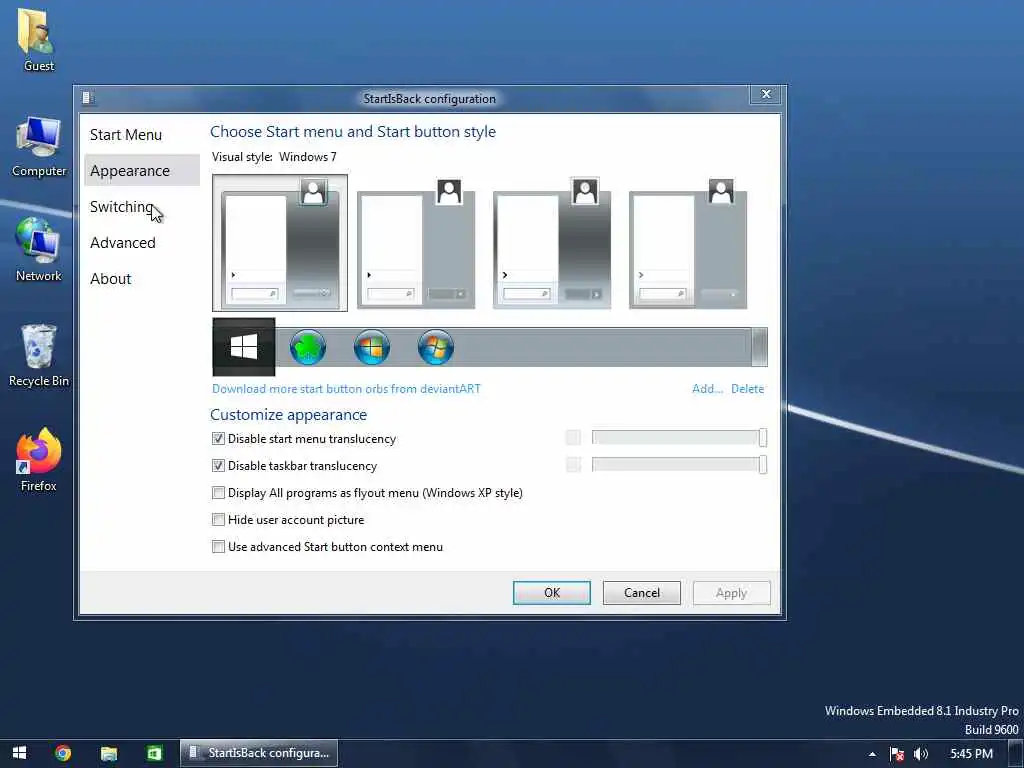Open the Recycle Bin icon
Screen dimensions: 1024x768
[39, 356]
